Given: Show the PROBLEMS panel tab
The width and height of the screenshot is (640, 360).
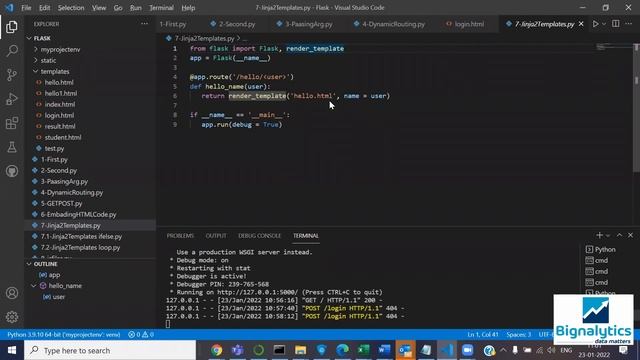Looking at the screenshot, I should 180,236.
